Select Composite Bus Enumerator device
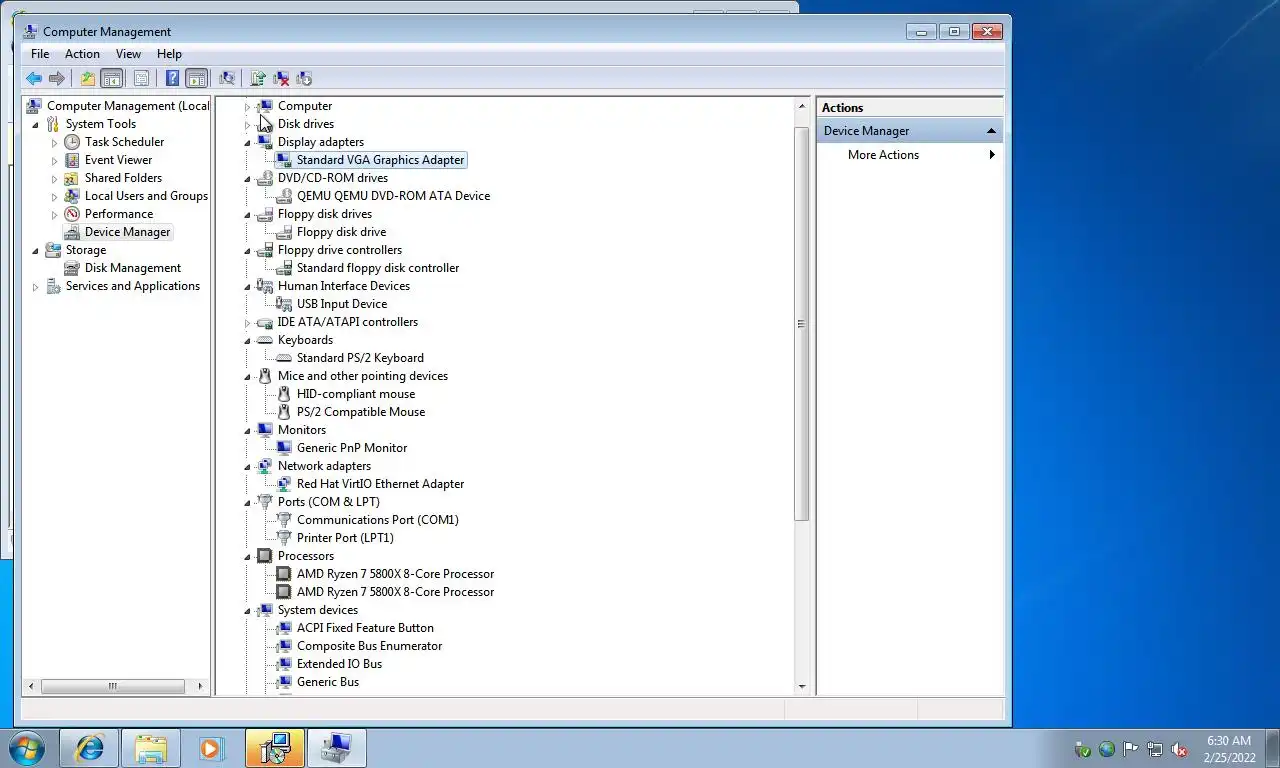Screen dimensions: 1280x768 369,646
